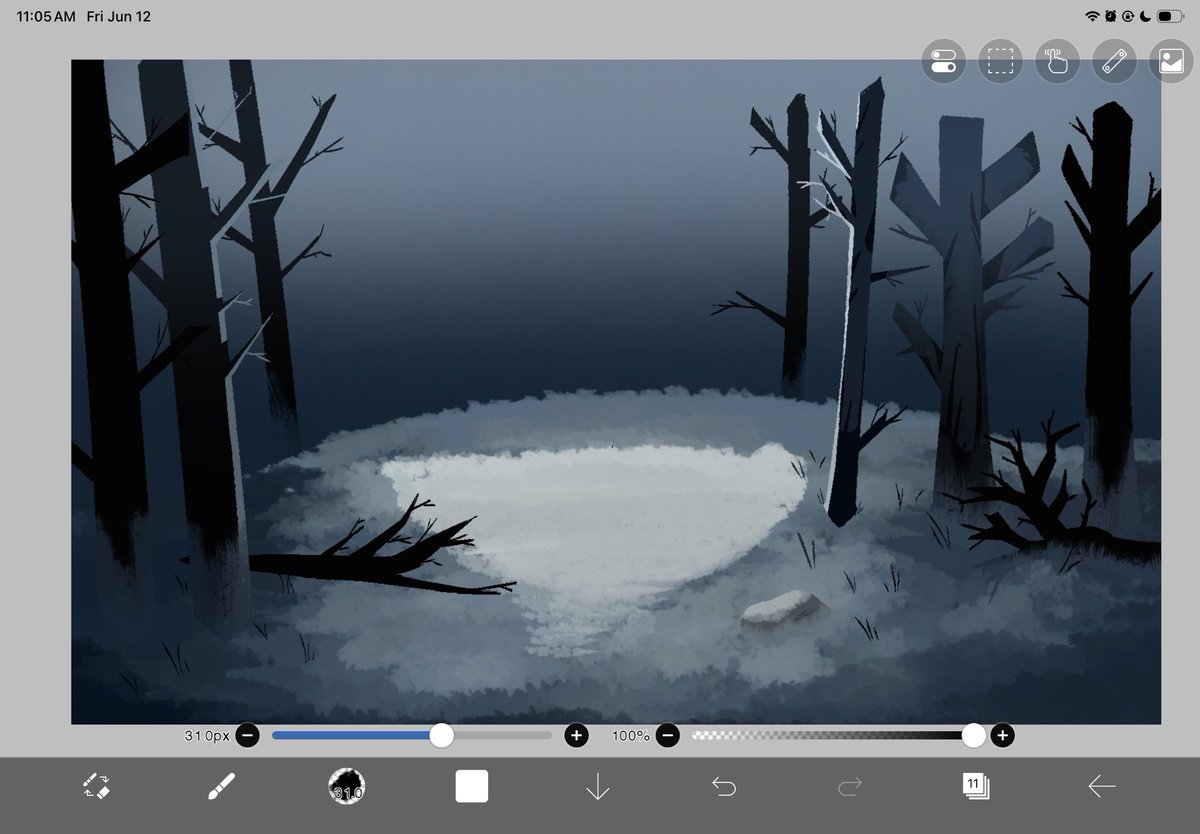Open the white color swatch
Viewport: 1200px width, 834px height.
click(x=472, y=786)
